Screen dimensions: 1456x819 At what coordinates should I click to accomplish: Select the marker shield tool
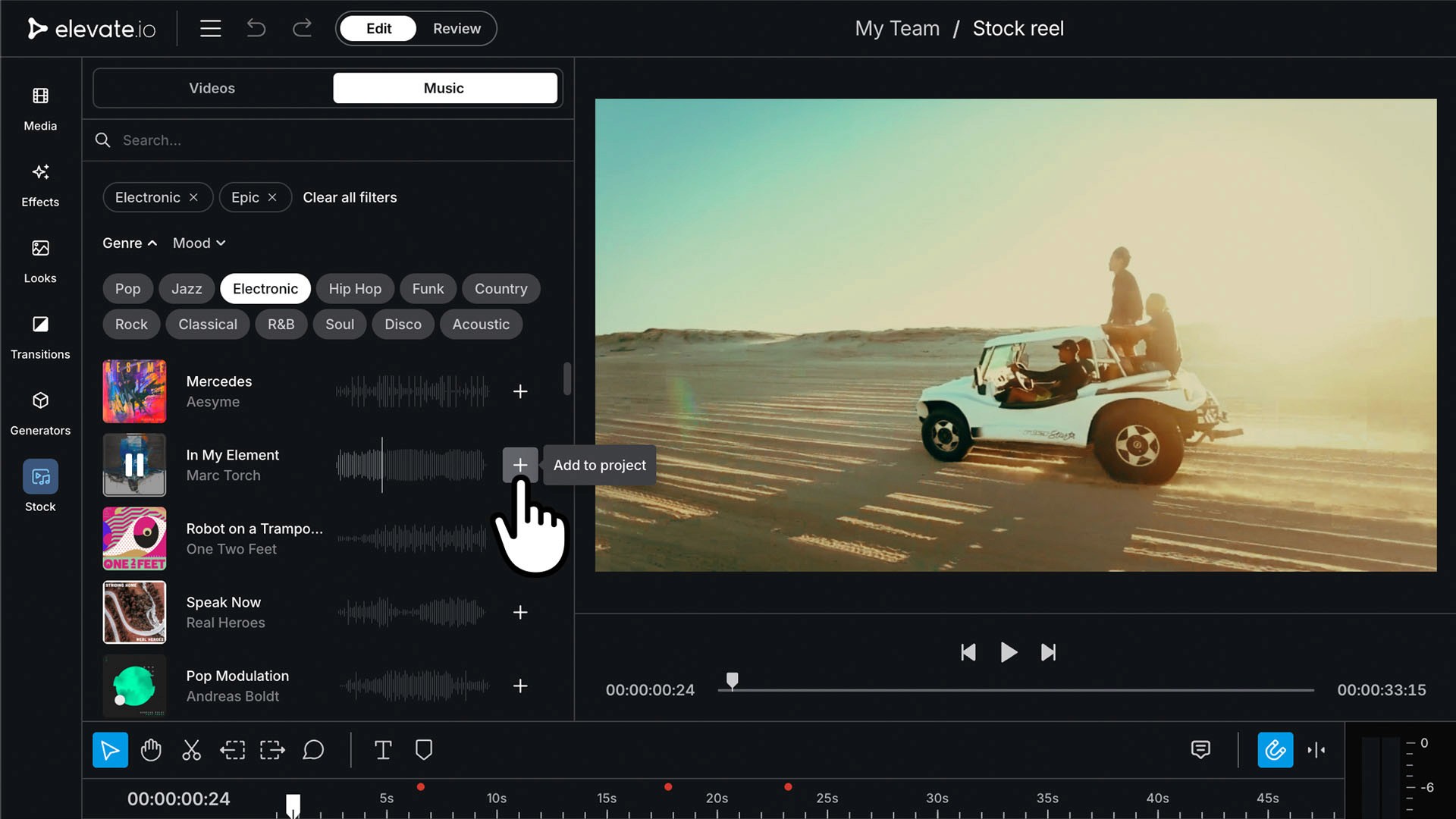(x=424, y=750)
